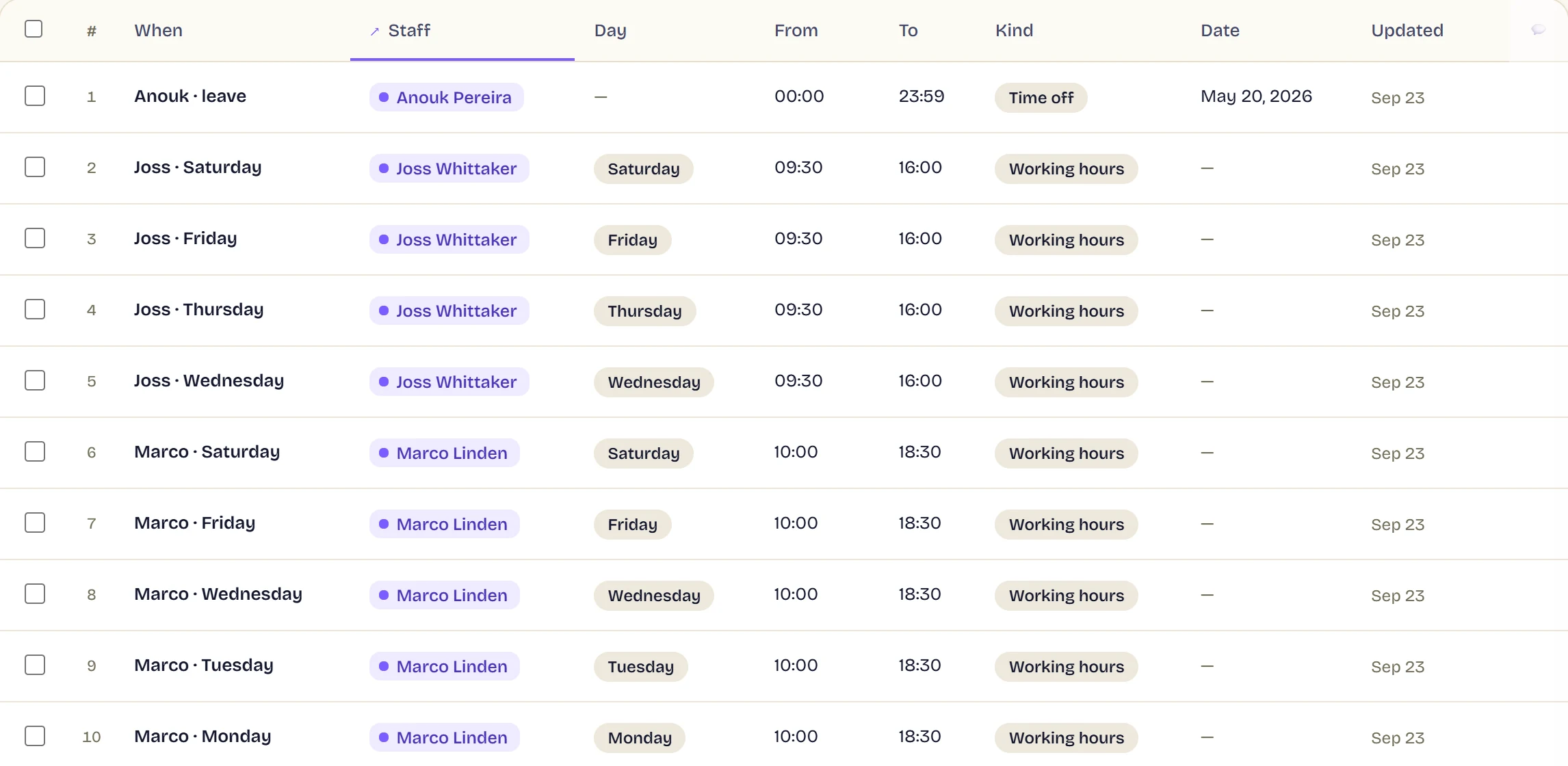Click the Staff column header
This screenshot has height=766, width=1568.
point(409,30)
